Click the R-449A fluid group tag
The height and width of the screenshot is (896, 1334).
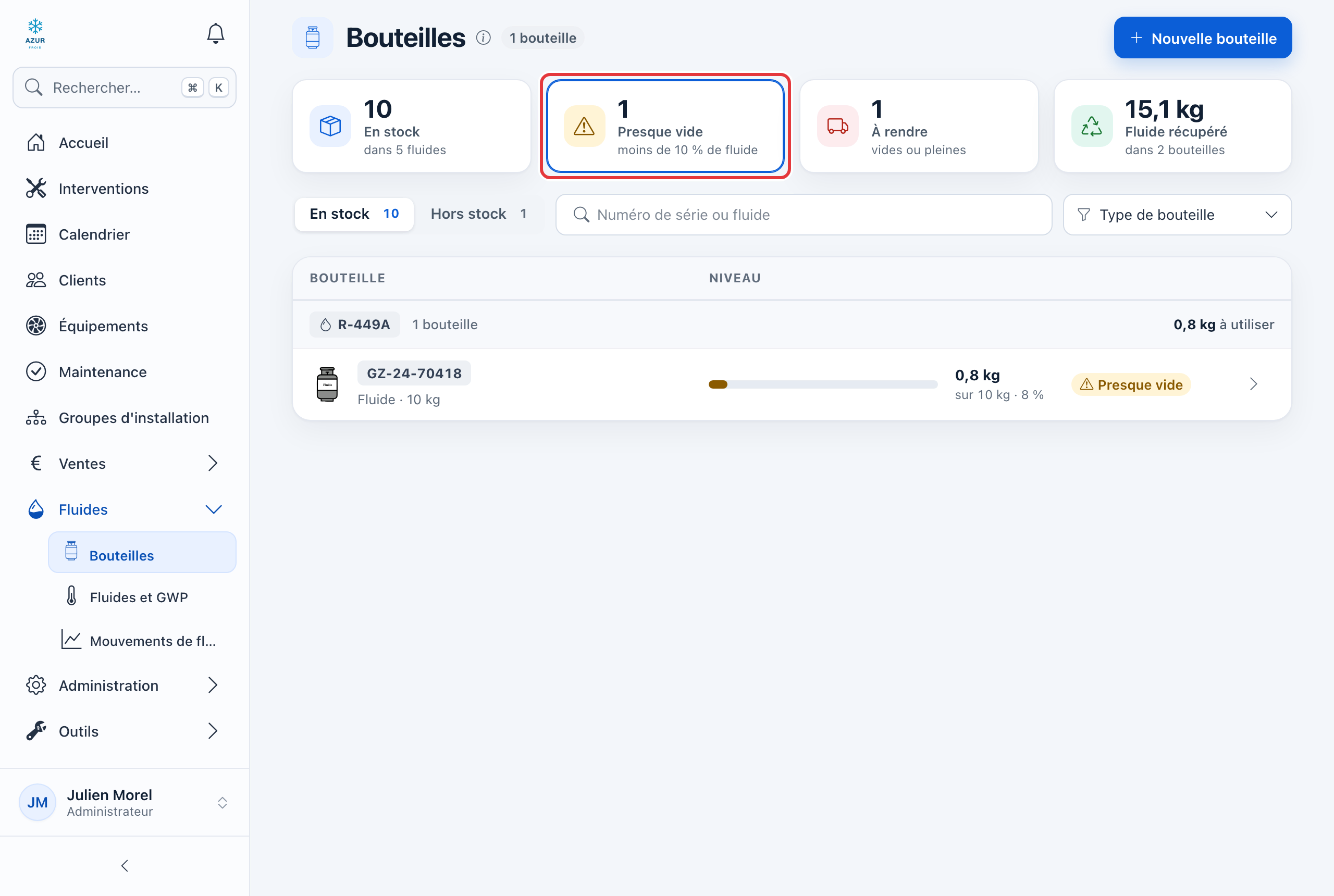355,325
